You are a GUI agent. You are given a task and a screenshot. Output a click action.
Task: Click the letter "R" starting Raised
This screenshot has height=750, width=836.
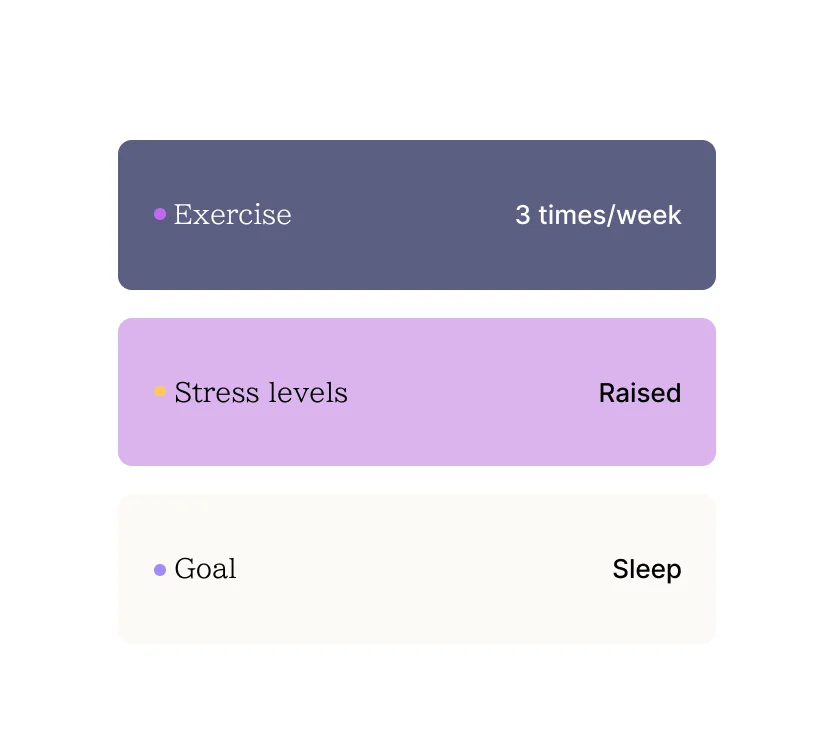tap(607, 393)
